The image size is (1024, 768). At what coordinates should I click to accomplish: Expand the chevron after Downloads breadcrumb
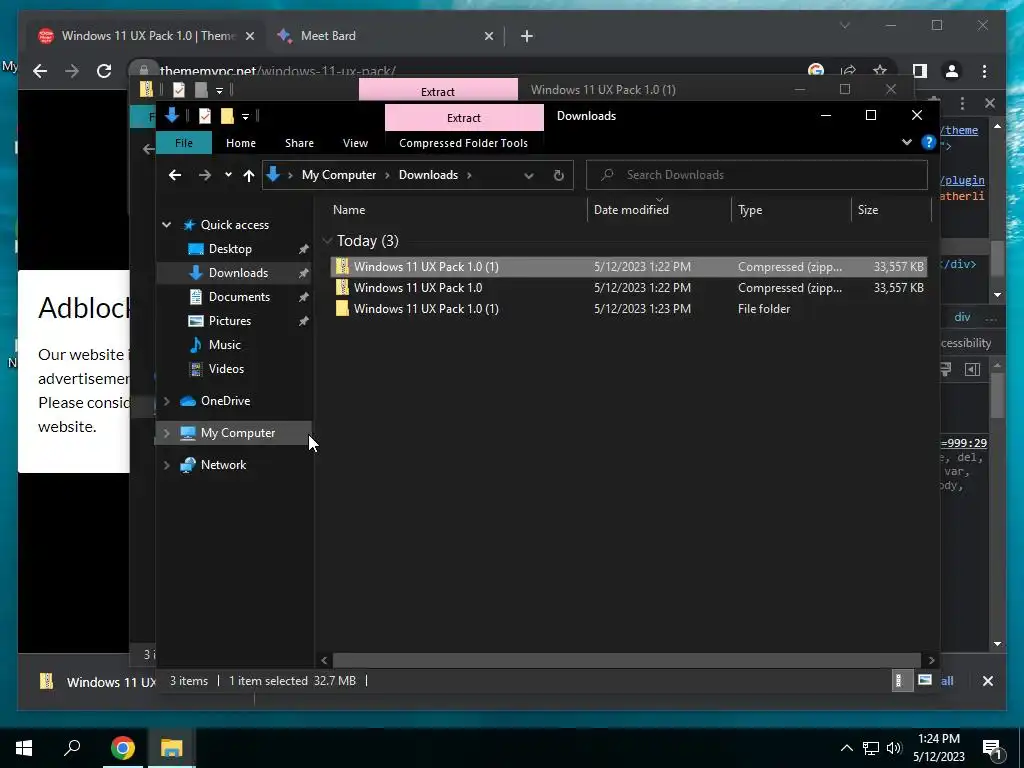click(x=470, y=175)
